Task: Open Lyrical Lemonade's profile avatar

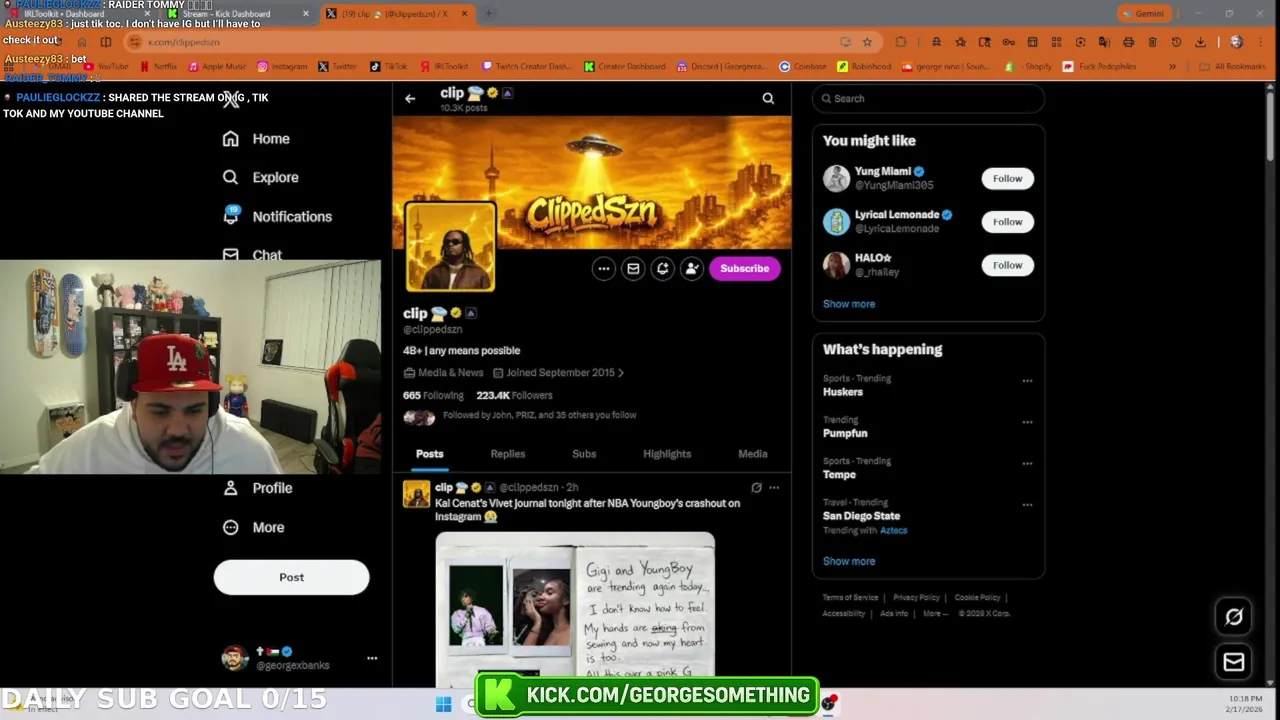Action: 836,222
